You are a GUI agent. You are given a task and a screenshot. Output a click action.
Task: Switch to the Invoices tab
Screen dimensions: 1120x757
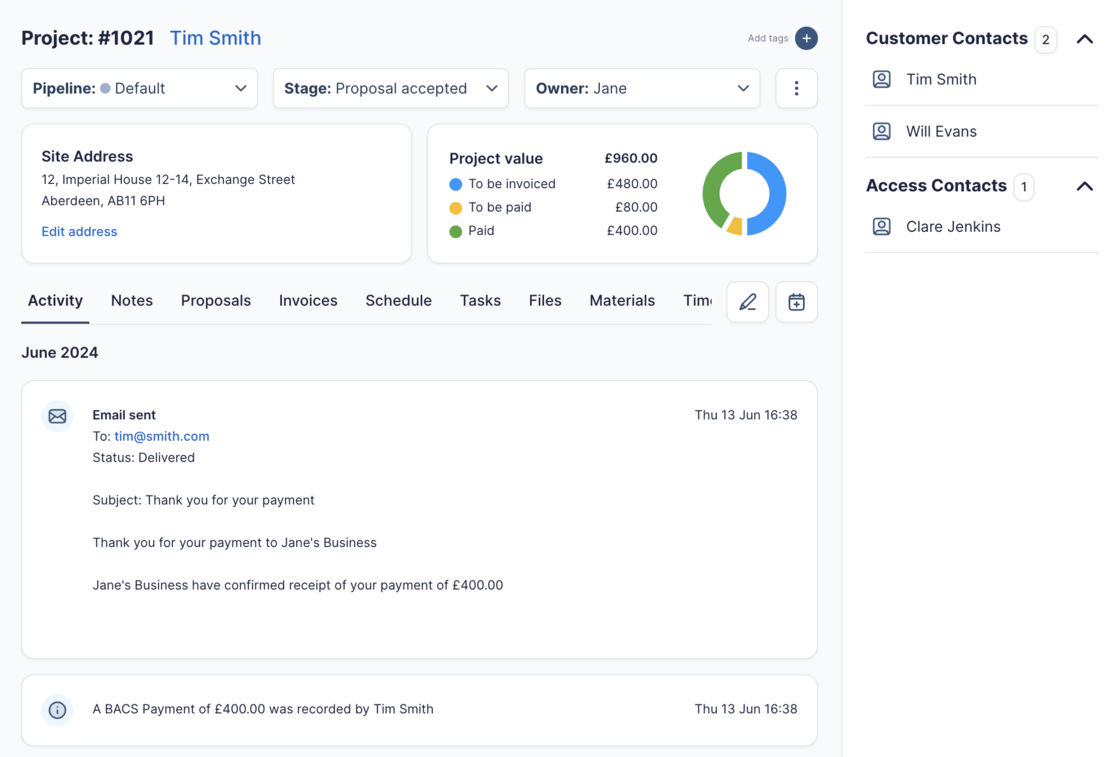coord(308,300)
